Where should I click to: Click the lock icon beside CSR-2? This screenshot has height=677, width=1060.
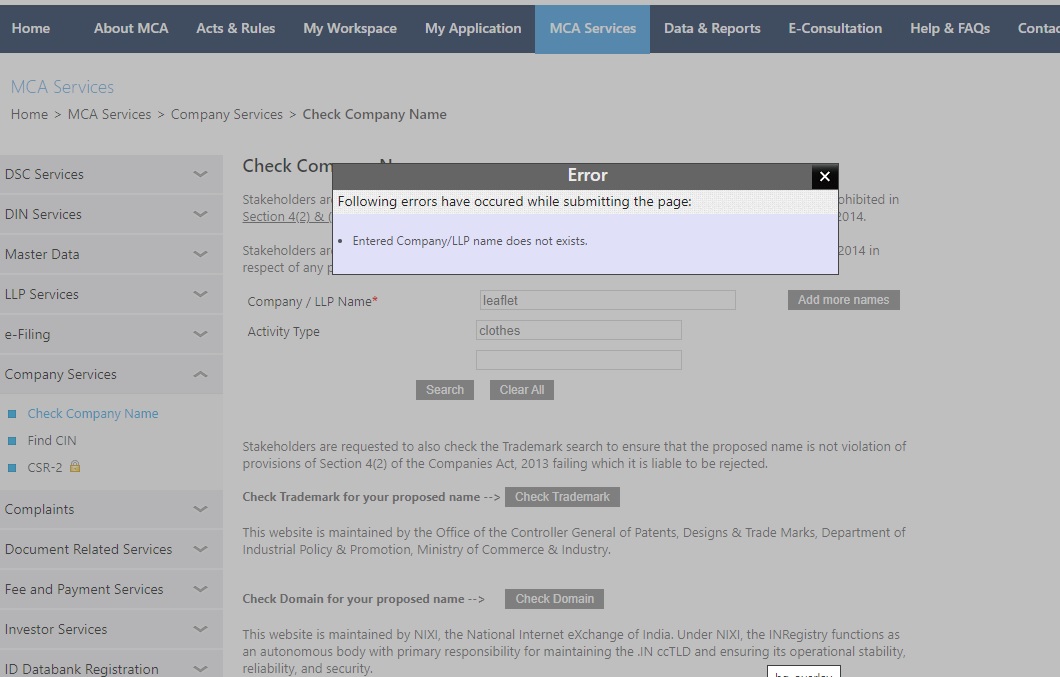75,466
